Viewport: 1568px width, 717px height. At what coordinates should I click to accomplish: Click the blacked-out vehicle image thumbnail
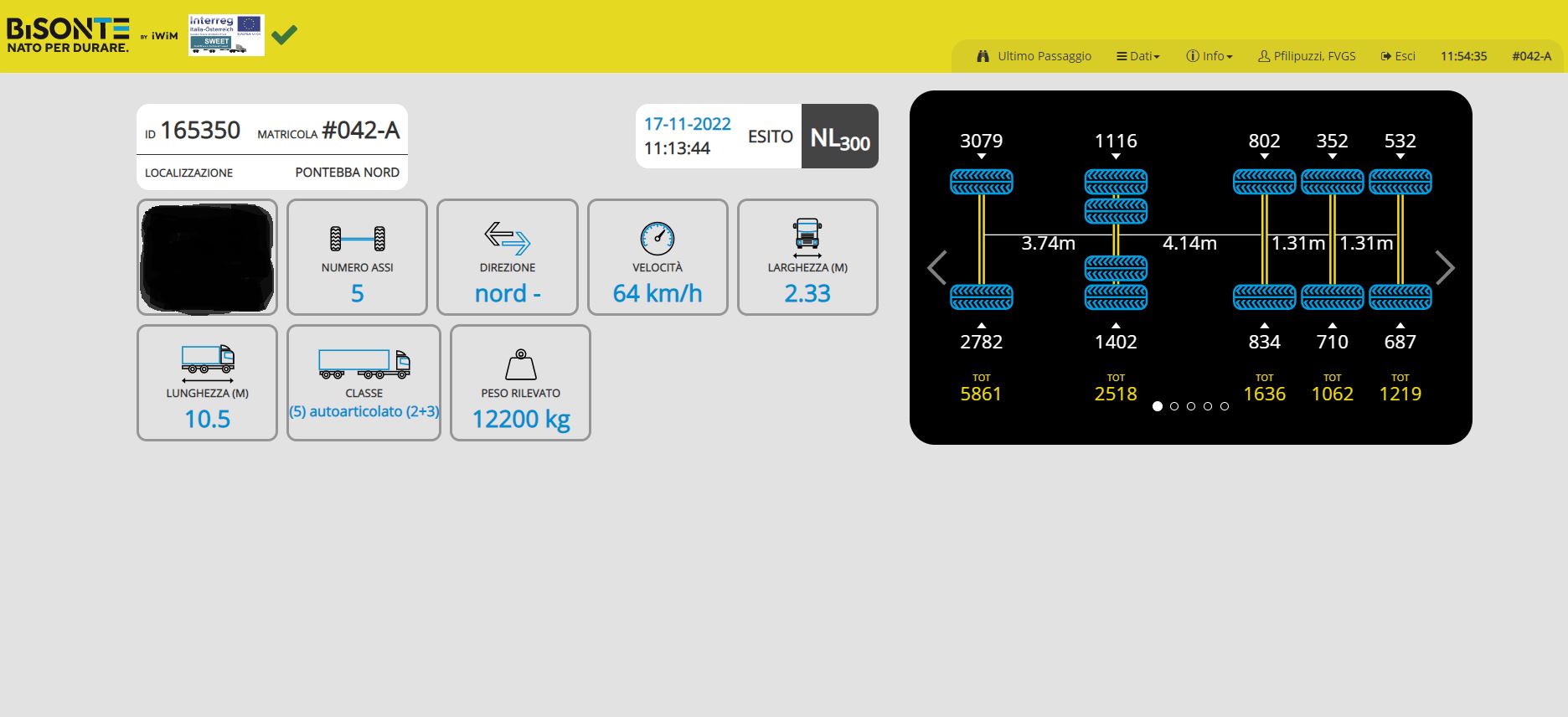pyautogui.click(x=207, y=257)
